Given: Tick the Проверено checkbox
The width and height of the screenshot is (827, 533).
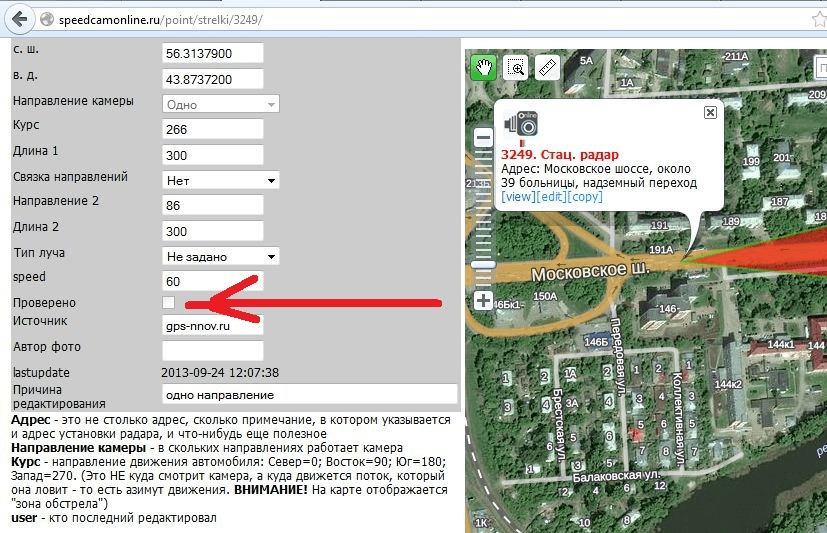Looking at the screenshot, I should coord(169,302).
